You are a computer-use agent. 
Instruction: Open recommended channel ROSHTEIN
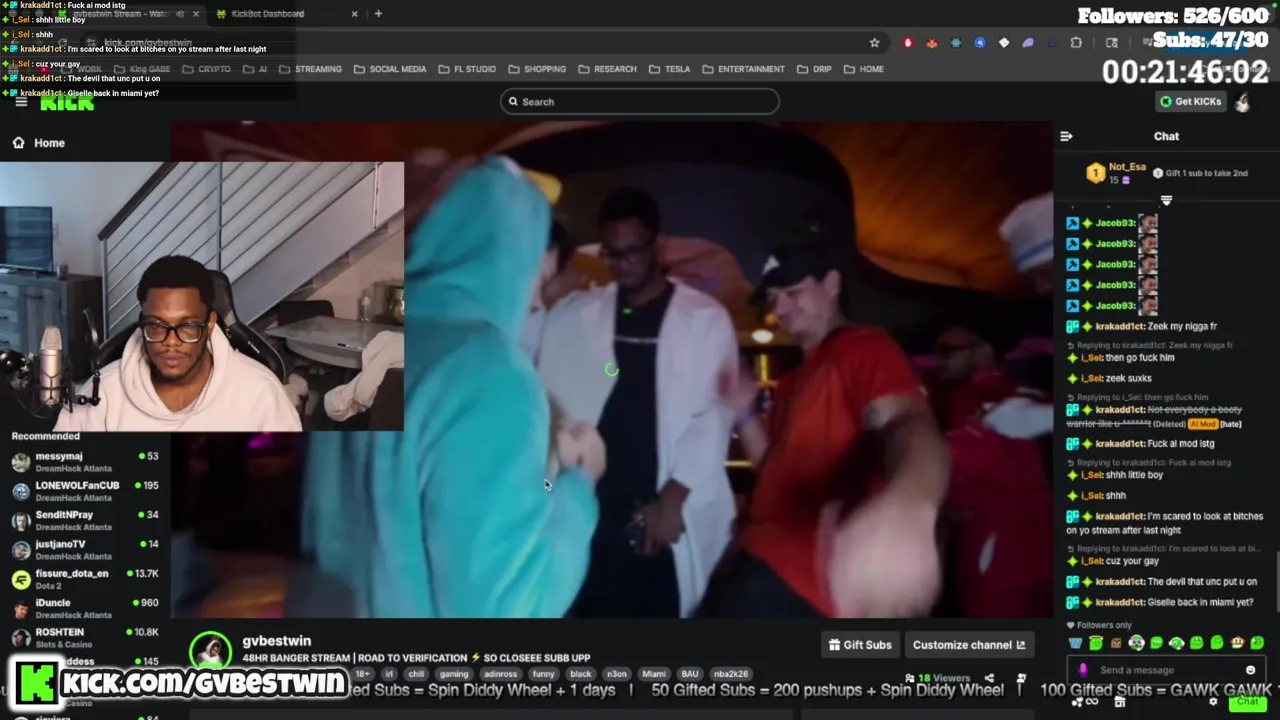(x=85, y=637)
